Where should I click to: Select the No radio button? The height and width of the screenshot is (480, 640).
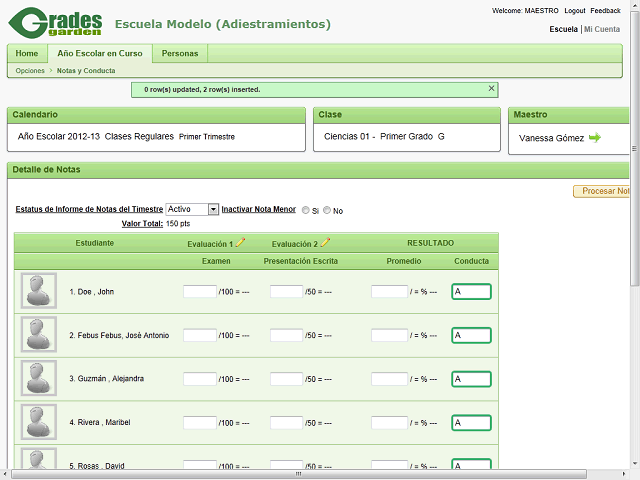click(x=327, y=210)
